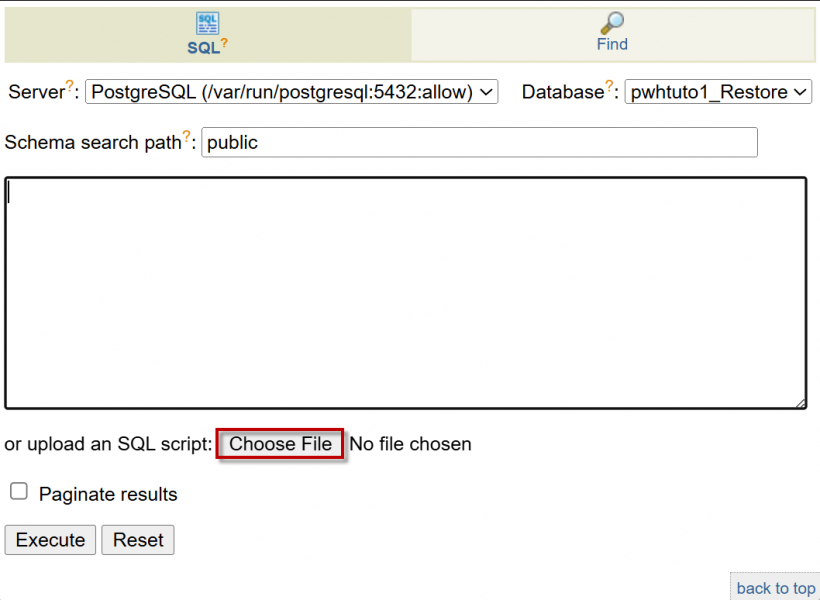Open help mark for Schema search path
This screenshot has width=820, height=600.
187,137
